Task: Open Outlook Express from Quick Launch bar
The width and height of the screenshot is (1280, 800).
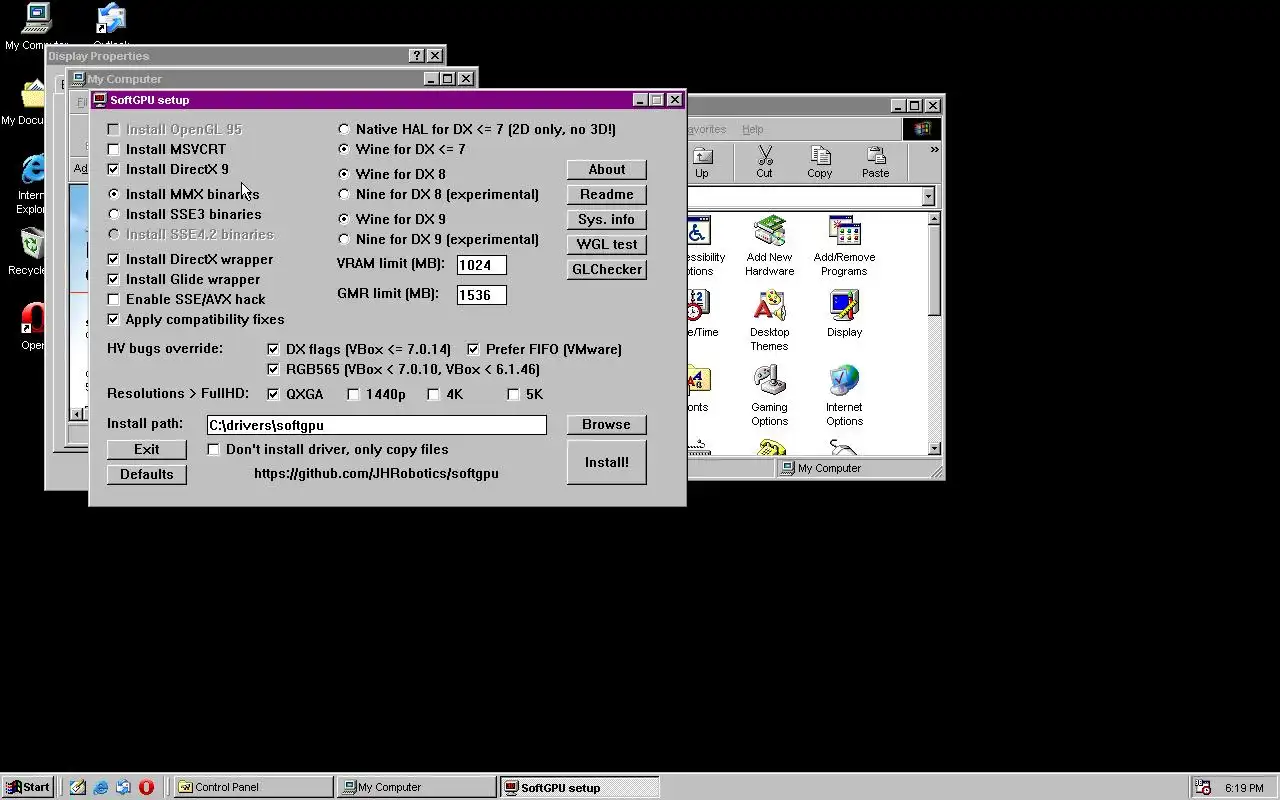Action: tap(123, 787)
